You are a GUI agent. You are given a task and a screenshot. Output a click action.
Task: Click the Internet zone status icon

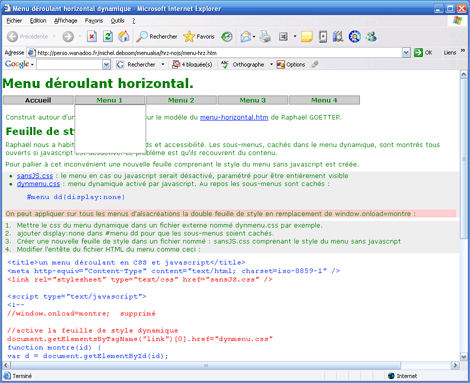tap(391, 376)
